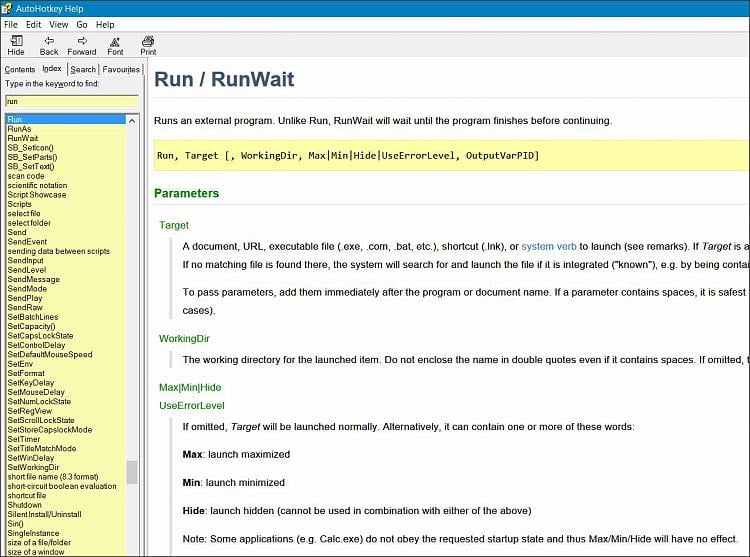Image resolution: width=750 pixels, height=557 pixels.
Task: Open the Go menu
Action: pyautogui.click(x=82, y=24)
